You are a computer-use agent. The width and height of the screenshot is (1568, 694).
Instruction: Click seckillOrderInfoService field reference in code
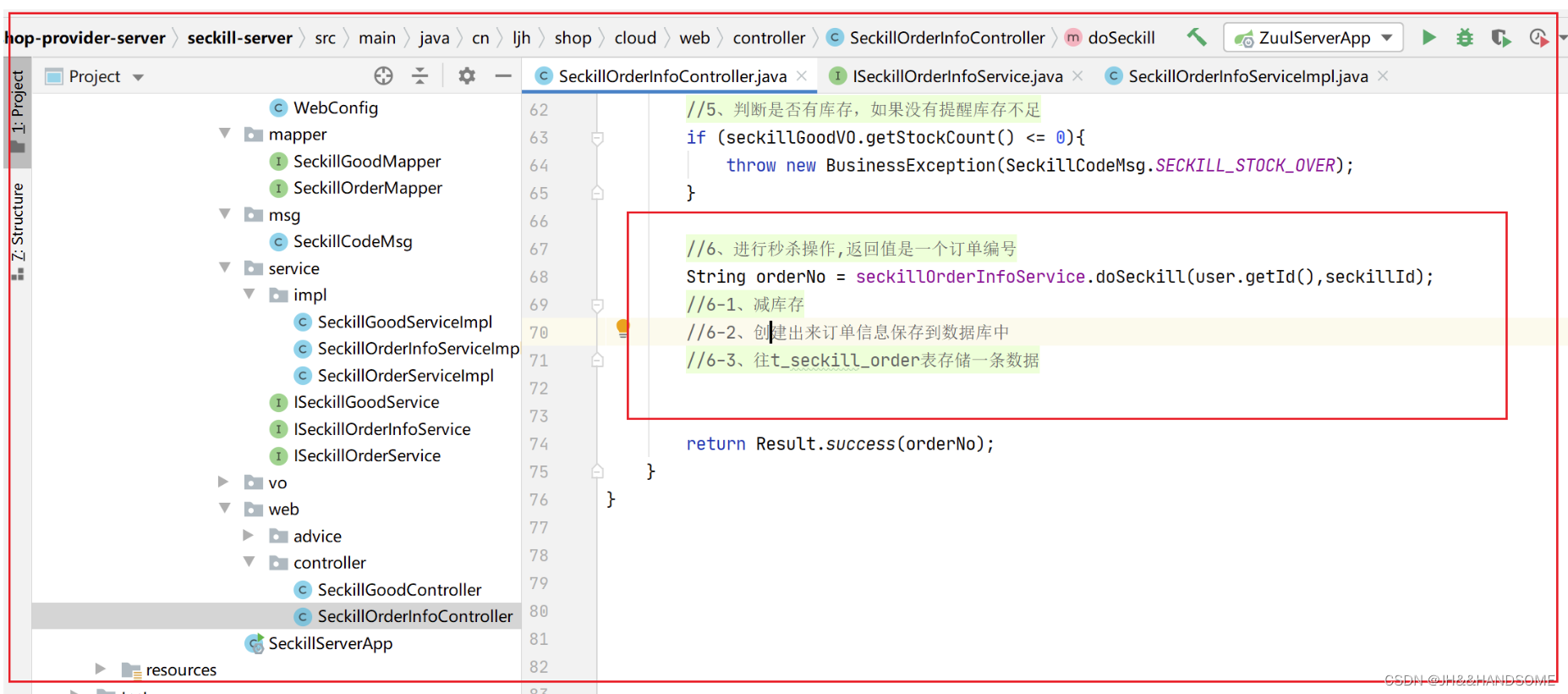click(x=970, y=277)
